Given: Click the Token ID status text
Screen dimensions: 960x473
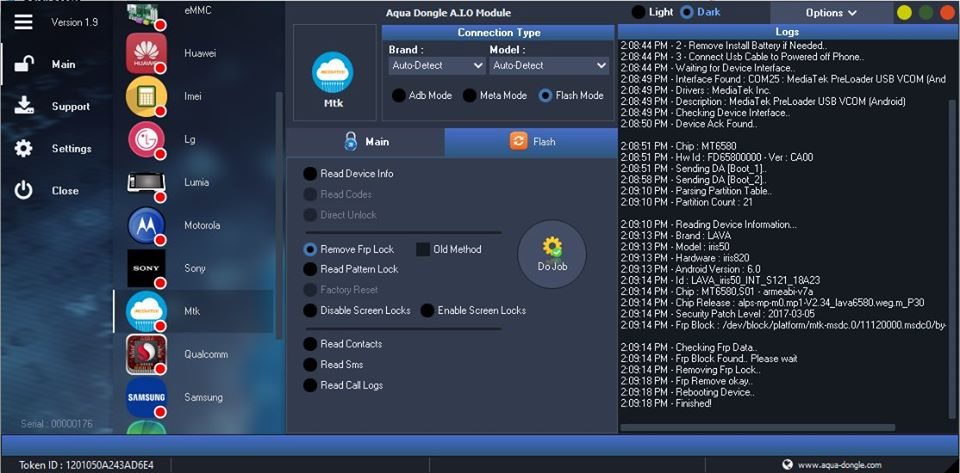Looking at the screenshot, I should [86, 465].
